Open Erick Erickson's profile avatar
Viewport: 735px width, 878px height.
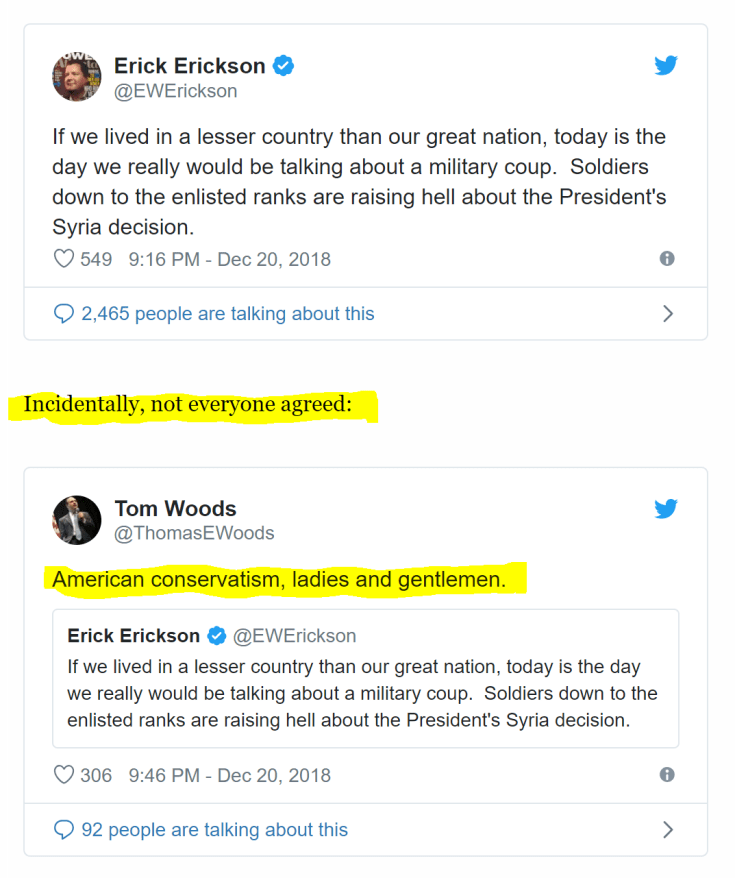pos(77,77)
